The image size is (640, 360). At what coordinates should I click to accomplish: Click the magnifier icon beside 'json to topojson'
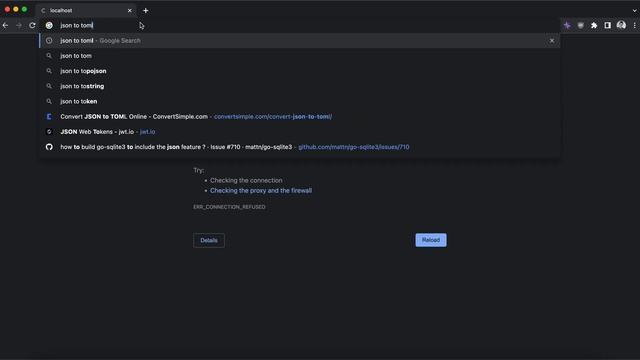(49, 71)
